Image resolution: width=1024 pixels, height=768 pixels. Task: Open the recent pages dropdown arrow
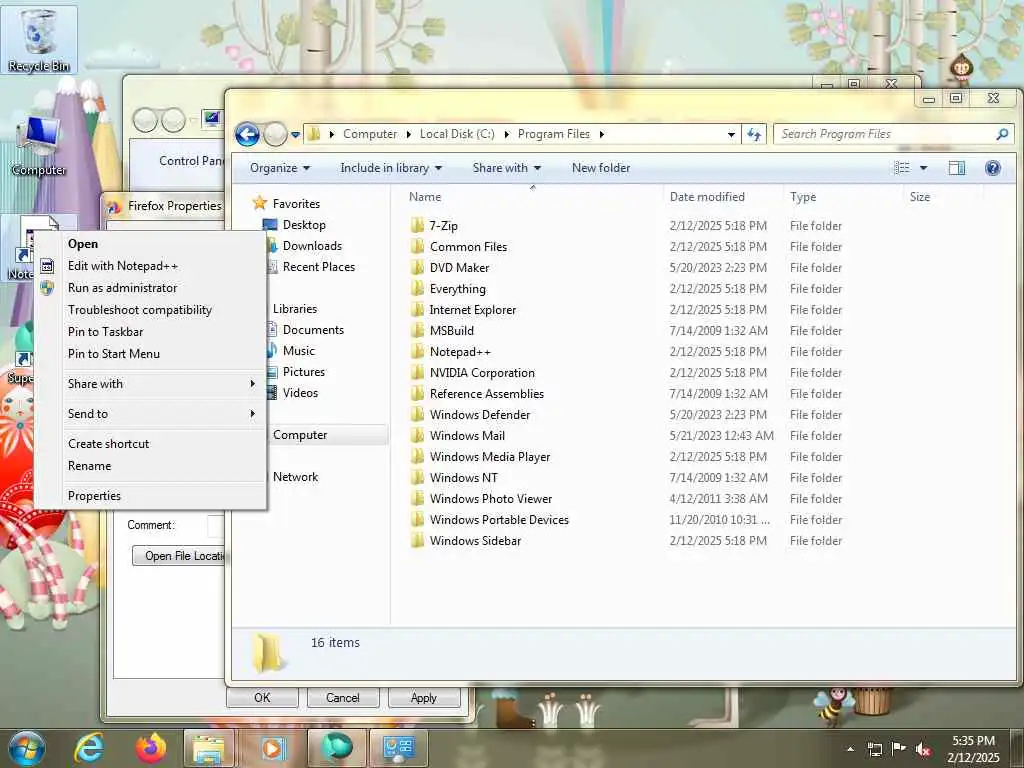pos(295,135)
